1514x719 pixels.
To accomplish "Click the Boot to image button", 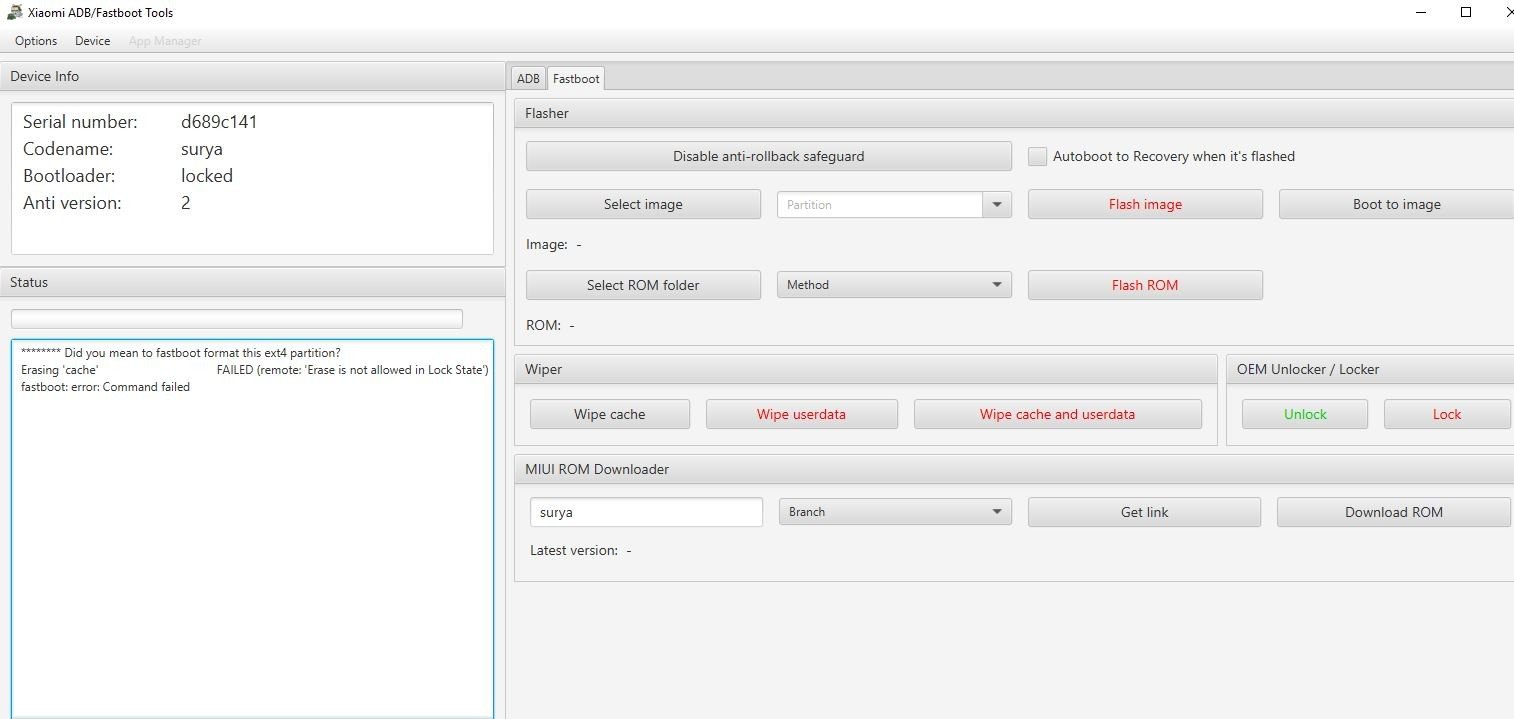I will [x=1396, y=204].
